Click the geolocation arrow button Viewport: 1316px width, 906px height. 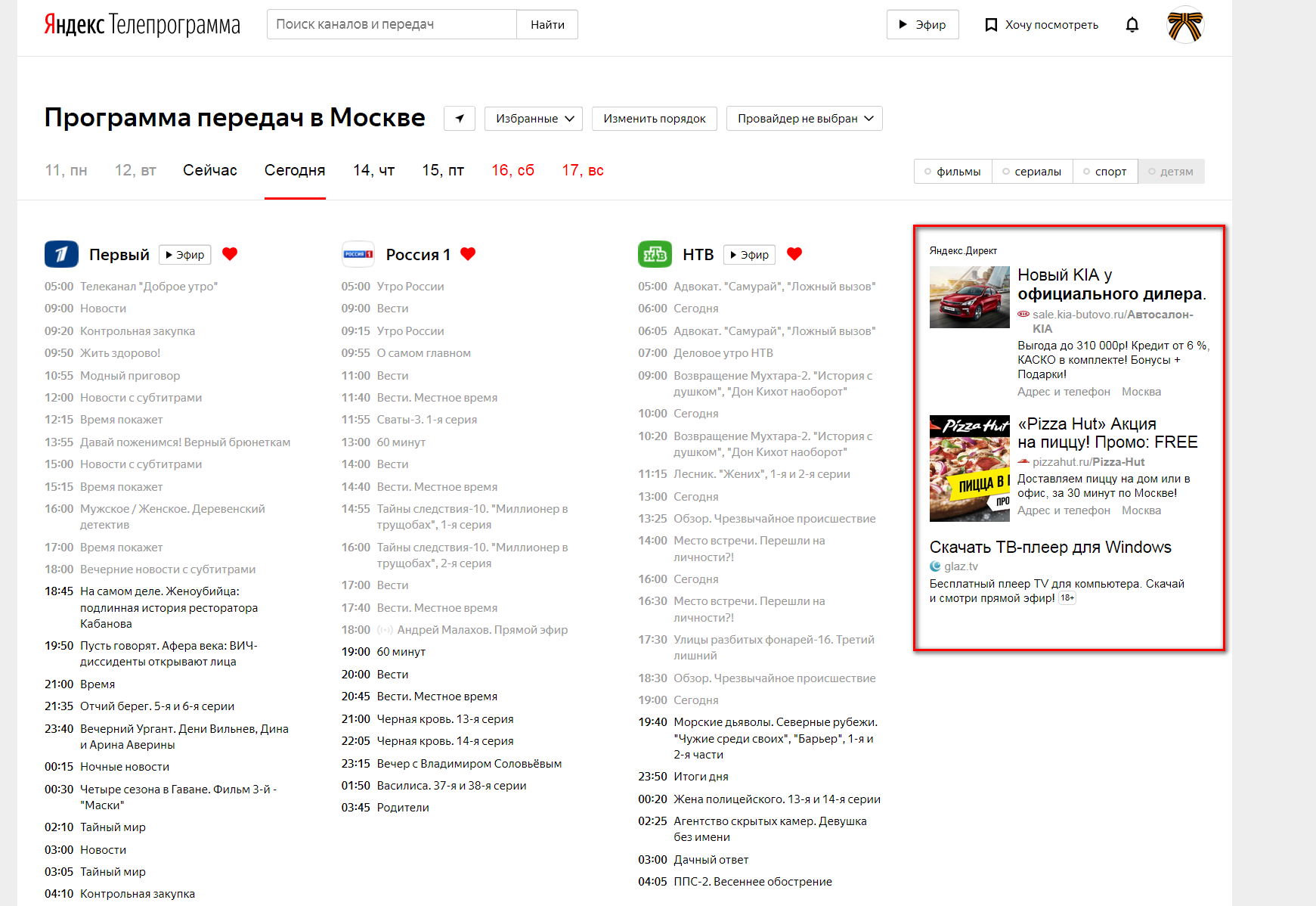(459, 118)
